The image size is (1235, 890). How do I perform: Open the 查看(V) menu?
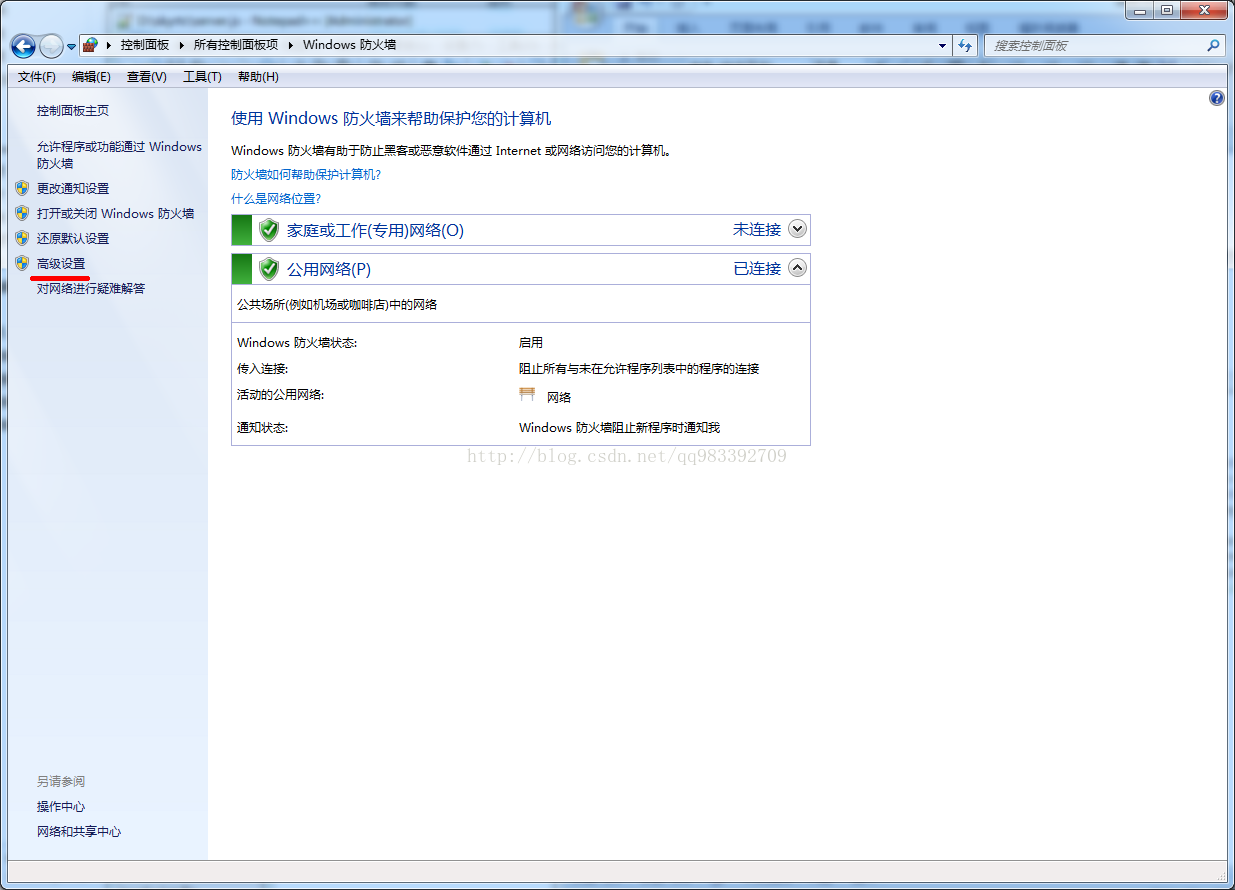click(x=147, y=77)
